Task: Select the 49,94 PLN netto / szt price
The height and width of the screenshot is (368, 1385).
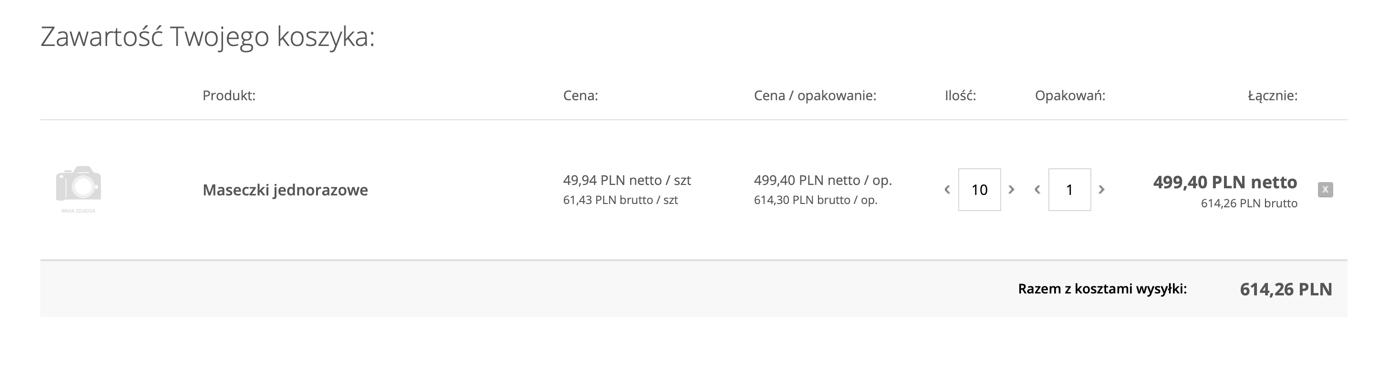Action: (x=627, y=181)
